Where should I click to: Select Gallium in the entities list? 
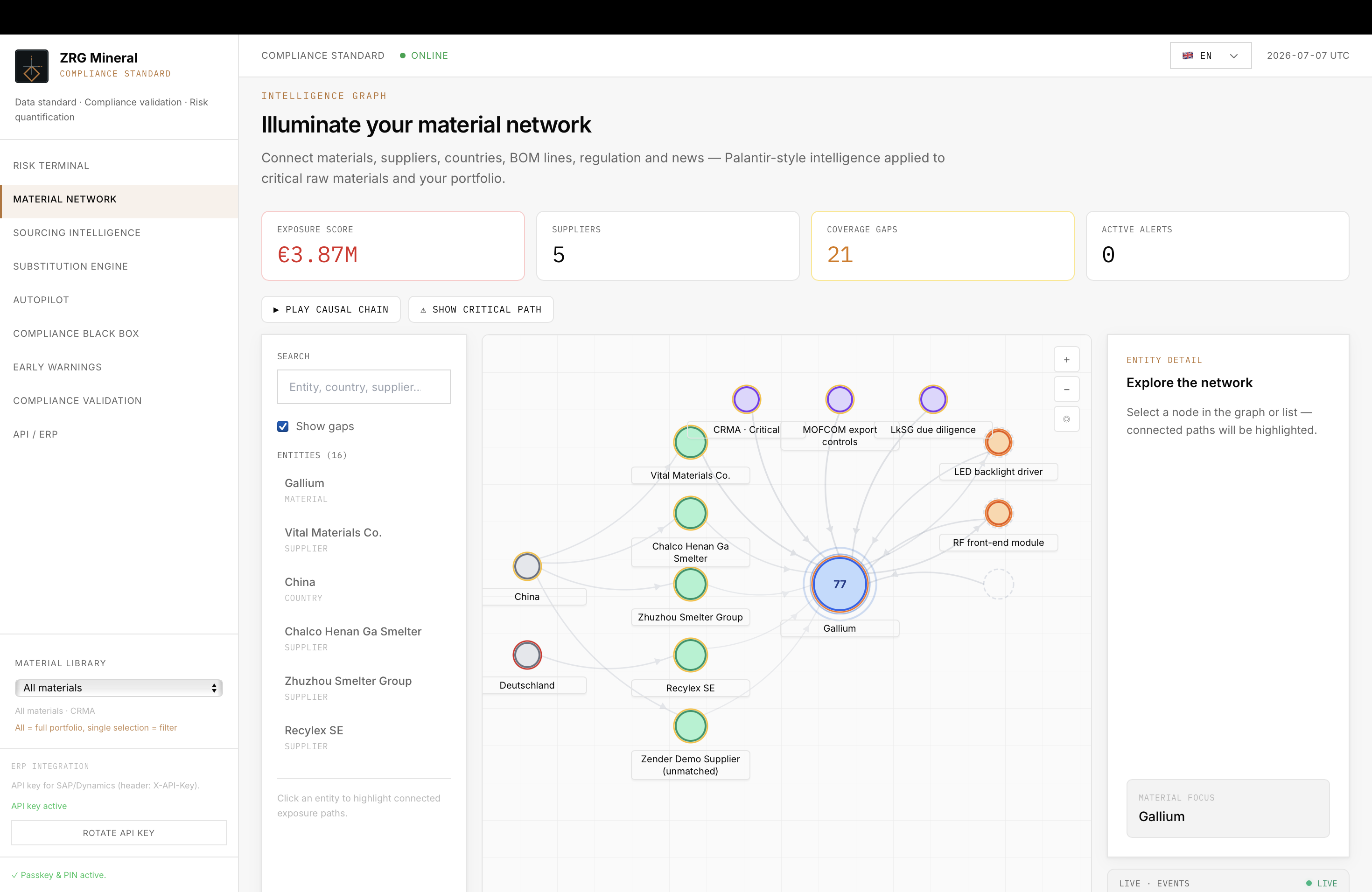[364, 490]
